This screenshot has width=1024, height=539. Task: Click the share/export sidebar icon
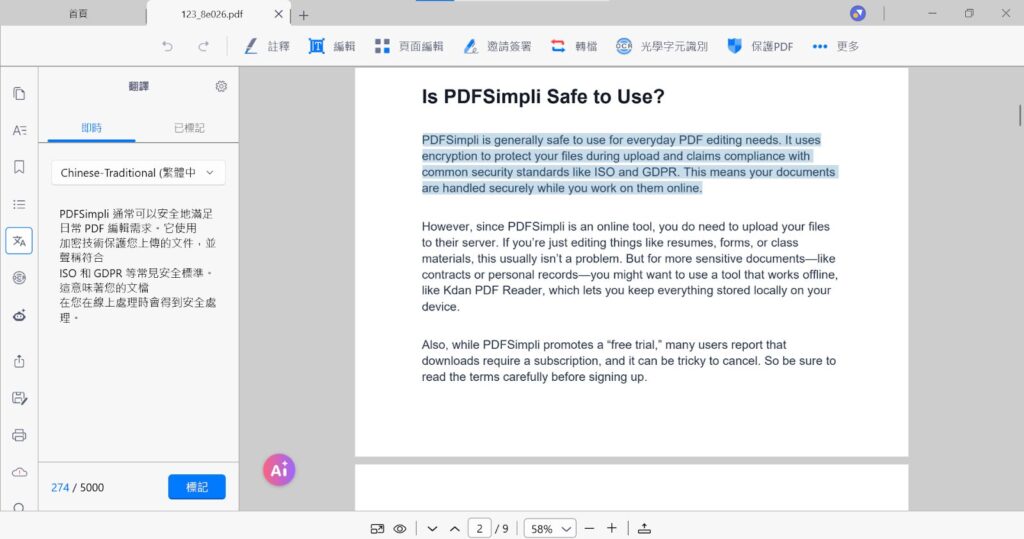[19, 361]
